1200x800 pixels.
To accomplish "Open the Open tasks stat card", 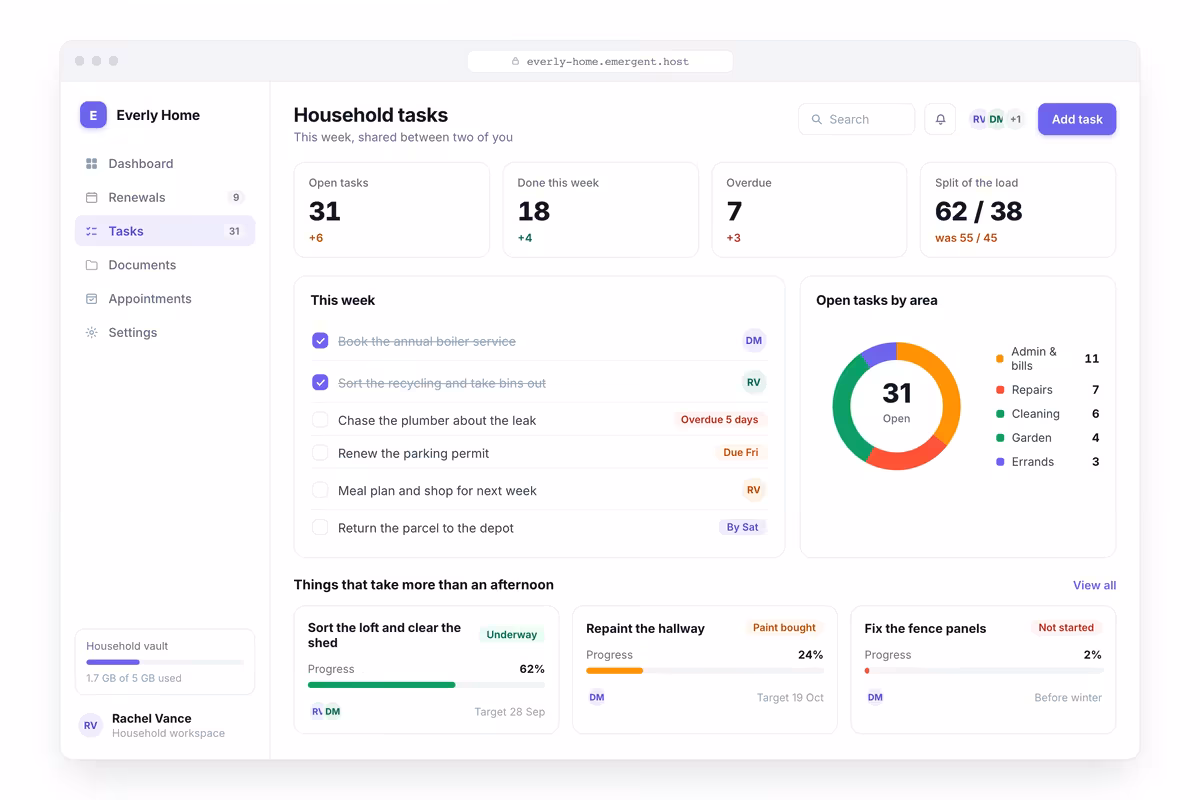I will 392,210.
